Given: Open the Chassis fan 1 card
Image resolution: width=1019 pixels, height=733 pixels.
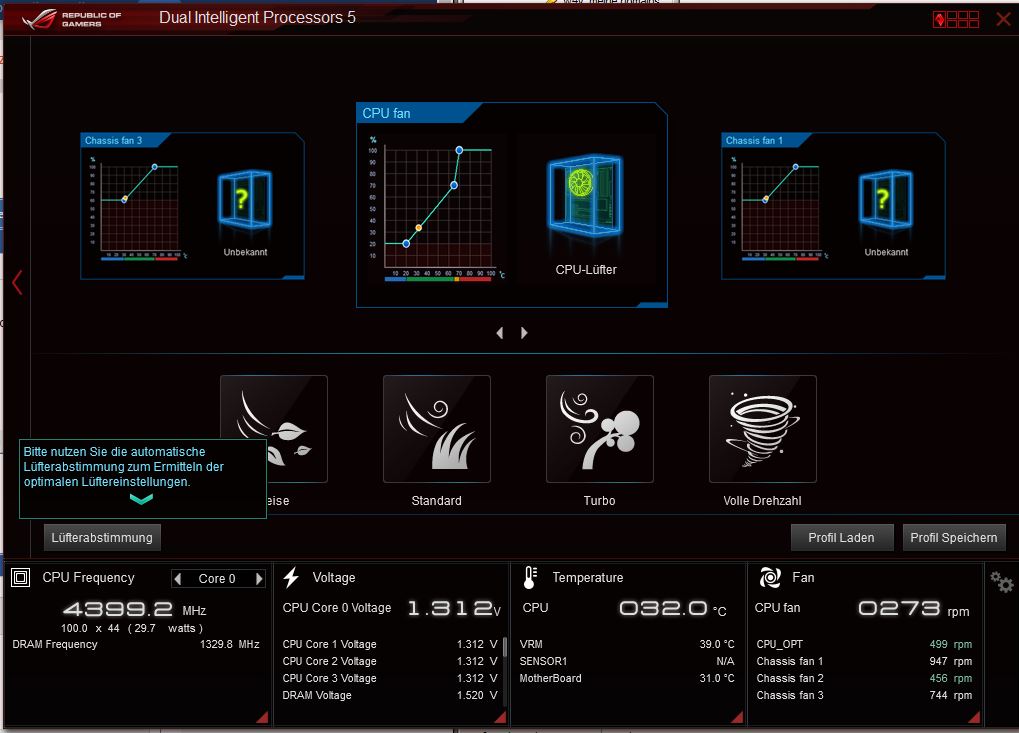Looking at the screenshot, I should point(833,206).
